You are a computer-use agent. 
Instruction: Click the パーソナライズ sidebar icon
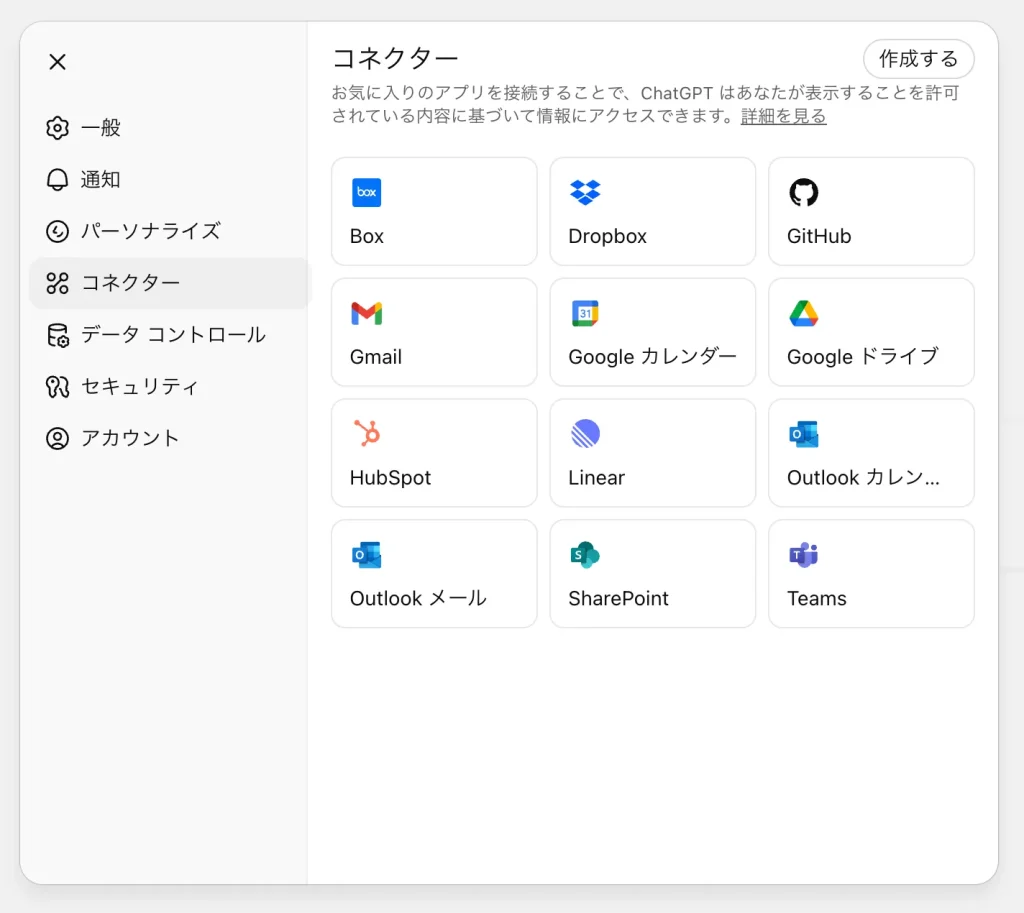pyautogui.click(x=57, y=231)
